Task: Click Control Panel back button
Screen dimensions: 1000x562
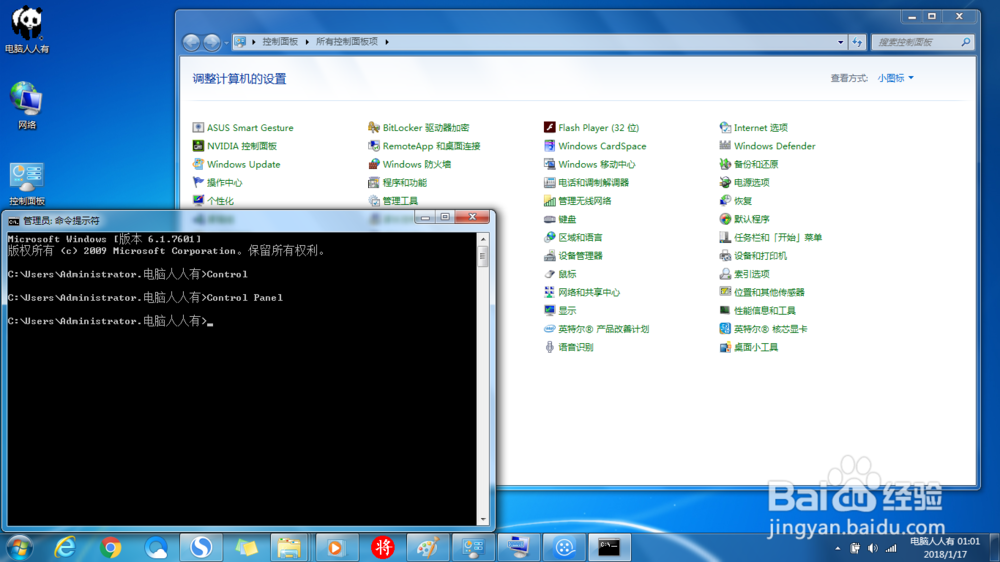Action: tap(191, 42)
